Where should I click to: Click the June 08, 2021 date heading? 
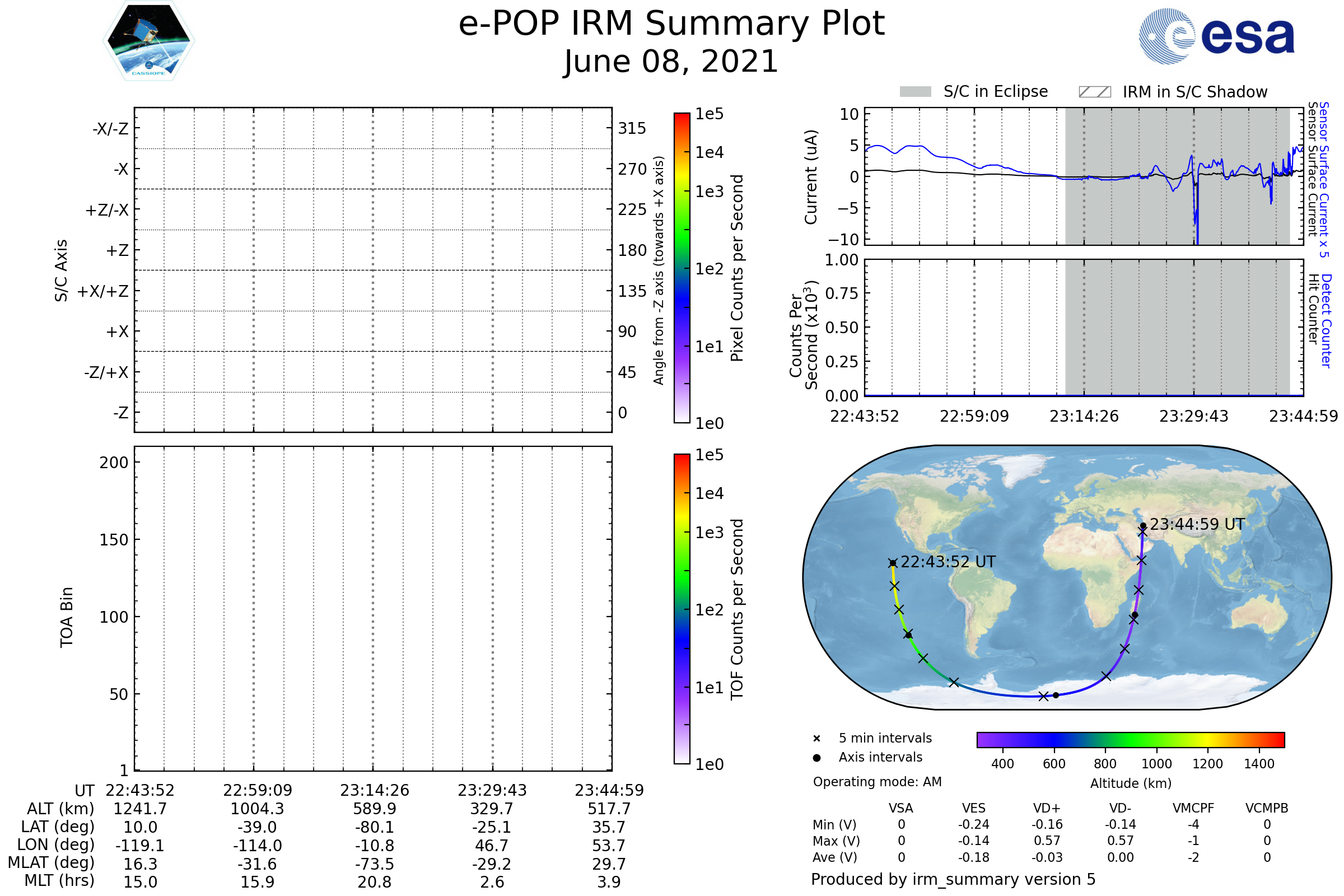point(671,62)
